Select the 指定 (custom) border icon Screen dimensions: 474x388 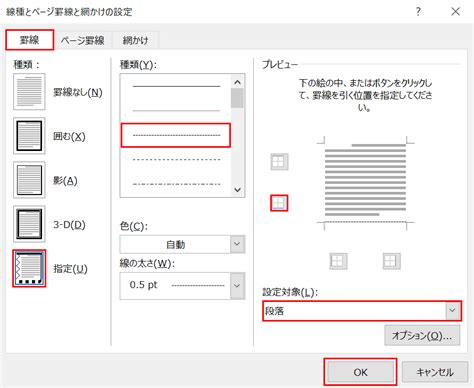tap(29, 268)
